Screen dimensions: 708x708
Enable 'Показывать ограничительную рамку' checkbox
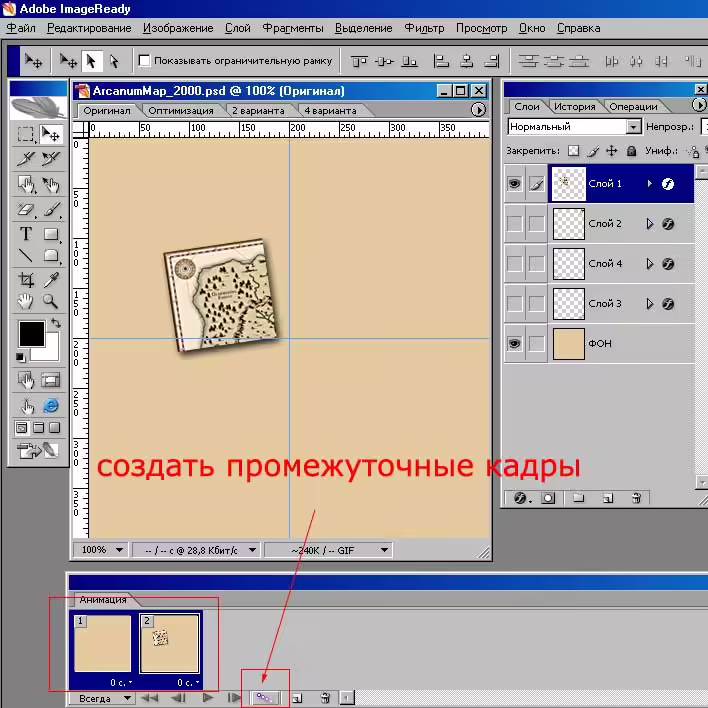[144, 61]
